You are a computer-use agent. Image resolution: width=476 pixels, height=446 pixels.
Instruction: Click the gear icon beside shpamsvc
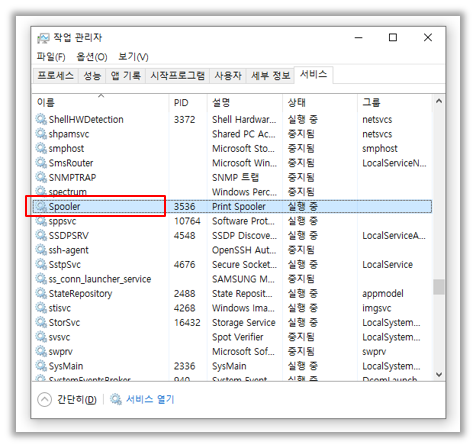(41, 134)
